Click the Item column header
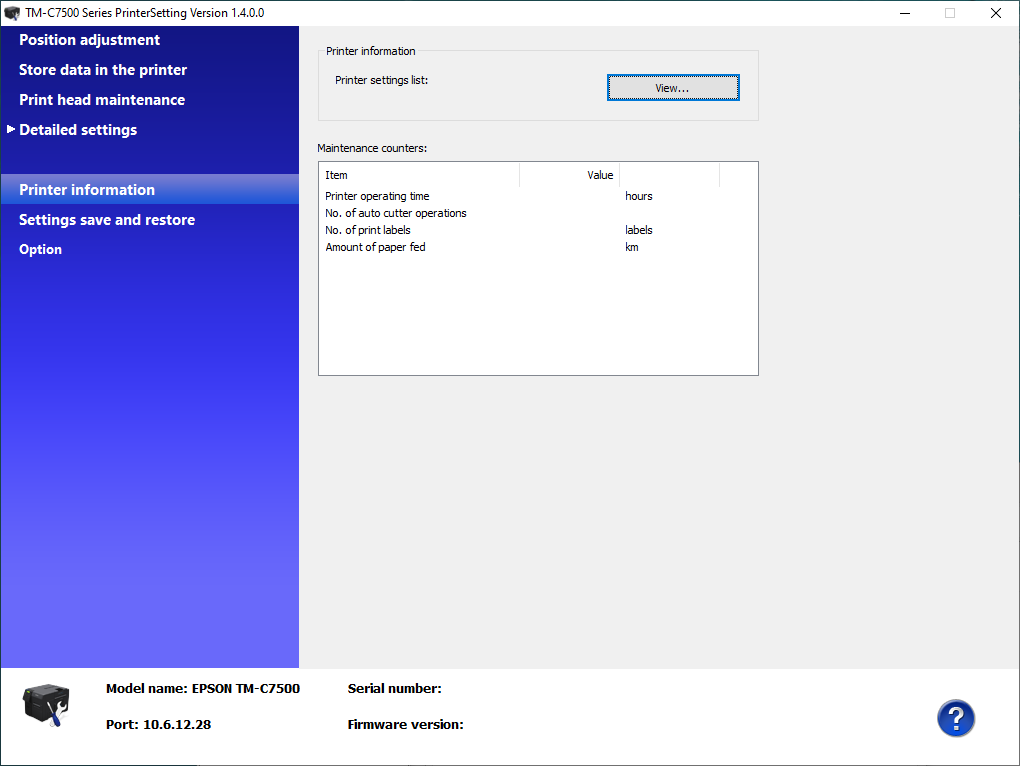 tap(418, 175)
